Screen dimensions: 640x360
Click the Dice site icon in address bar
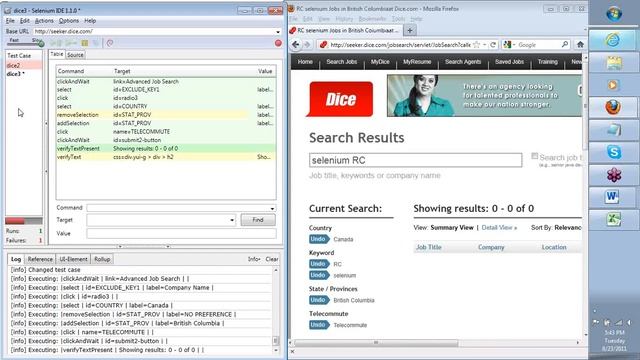323,44
